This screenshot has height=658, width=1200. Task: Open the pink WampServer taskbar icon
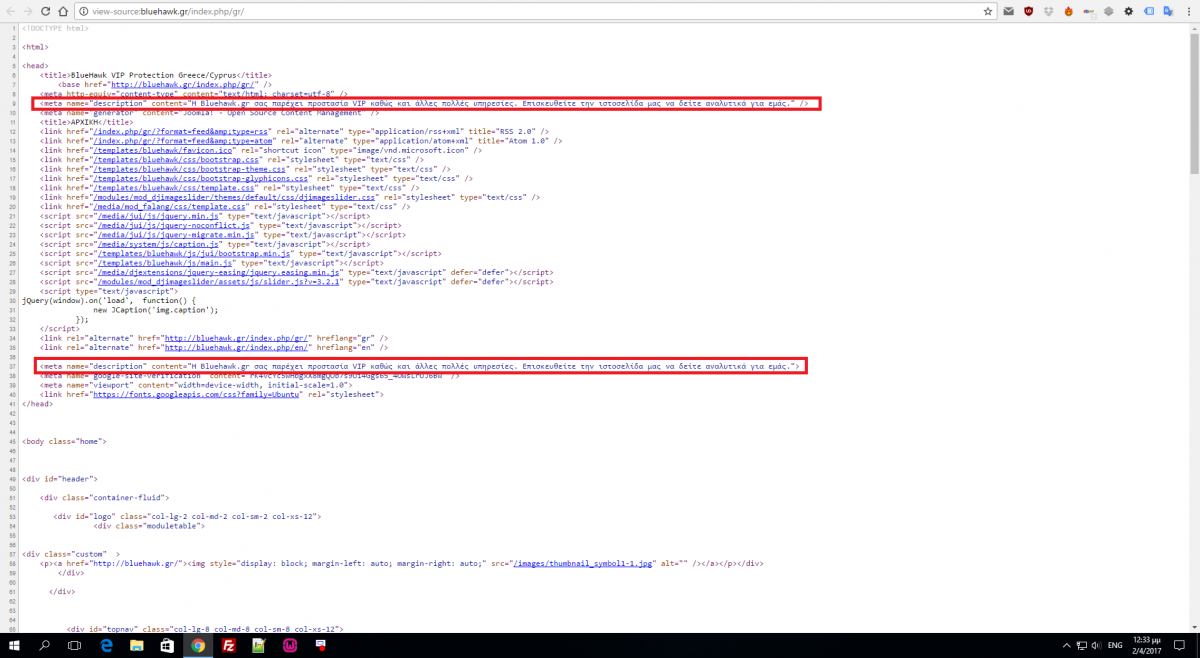pos(290,646)
